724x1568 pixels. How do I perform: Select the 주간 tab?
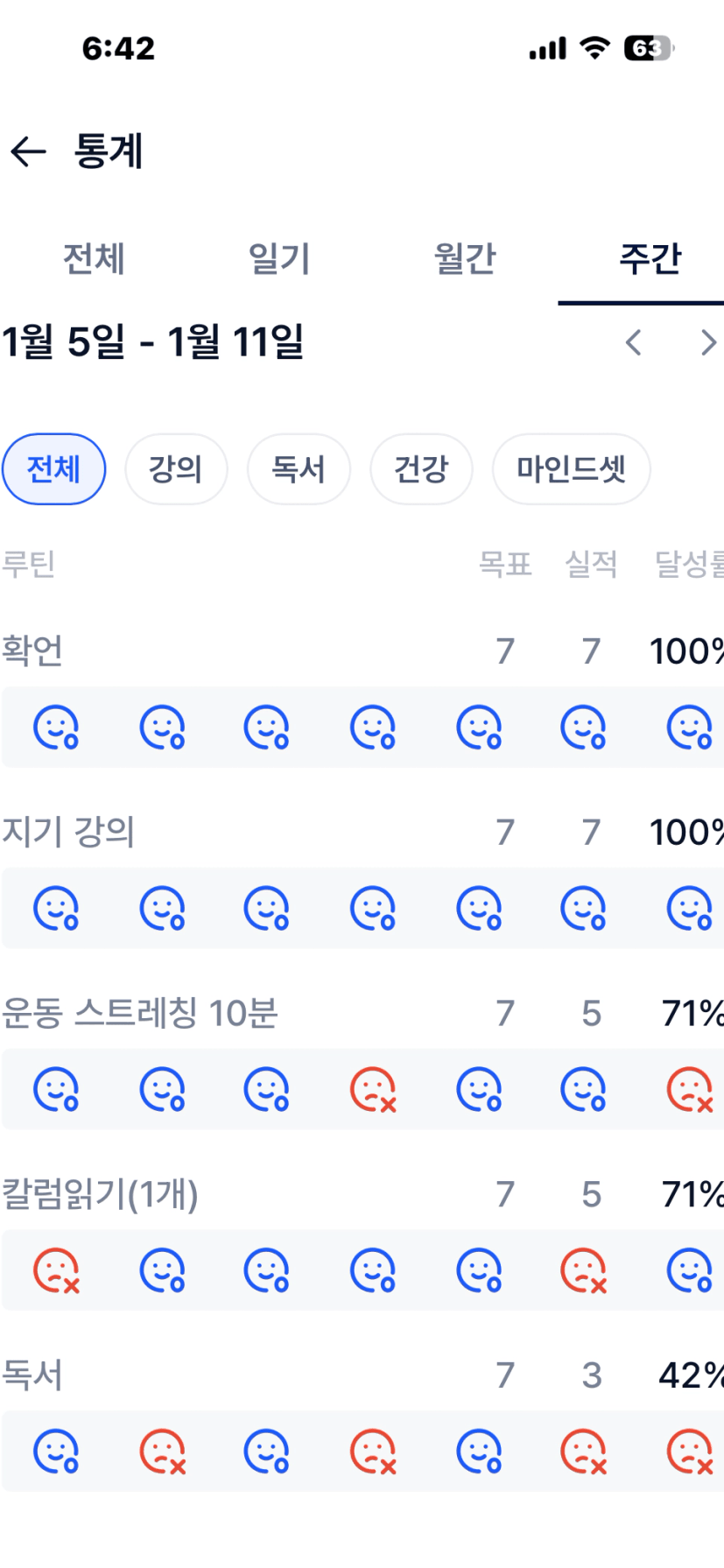pyautogui.click(x=650, y=259)
